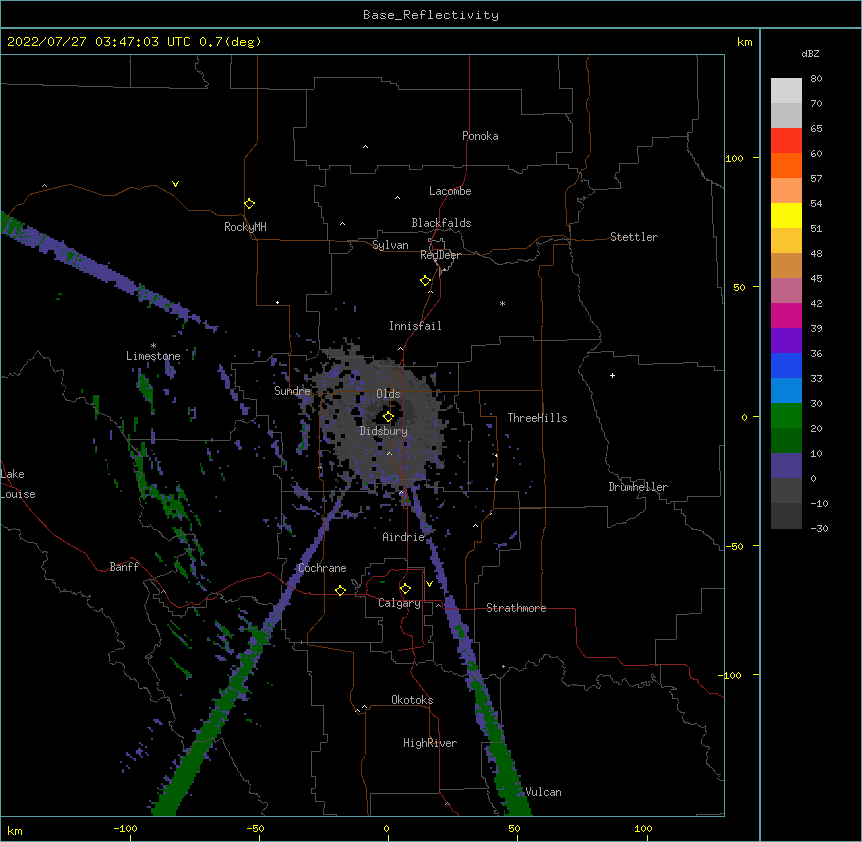Click the yellow diamond marker above Calgary label

point(405,589)
